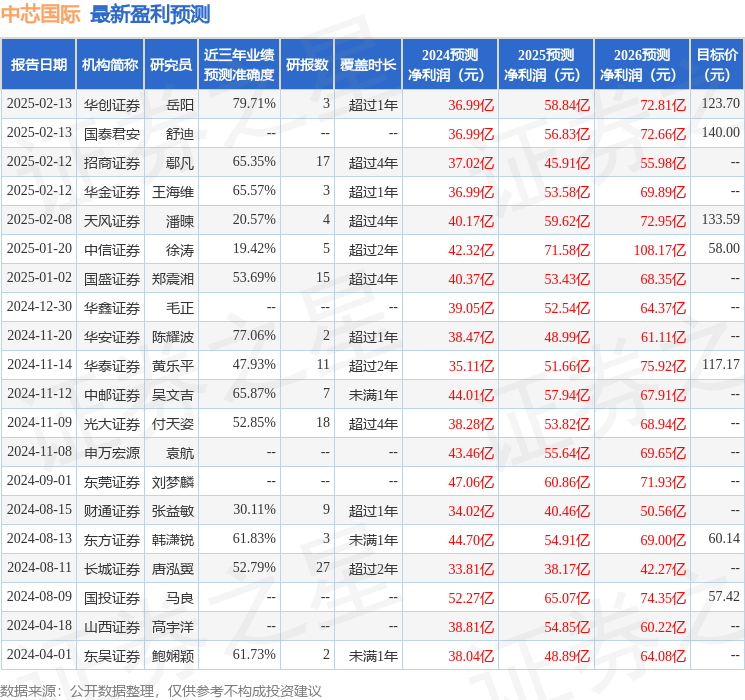Click analyst name 付天姿
The height and width of the screenshot is (700, 745).
(173, 424)
